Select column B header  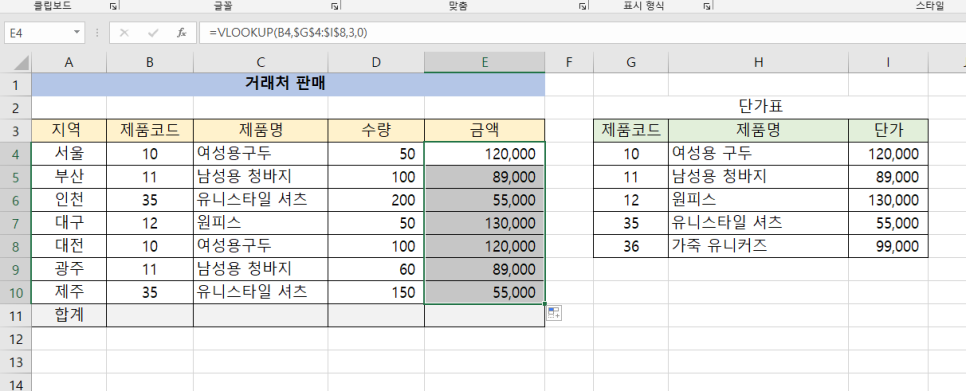[x=150, y=62]
